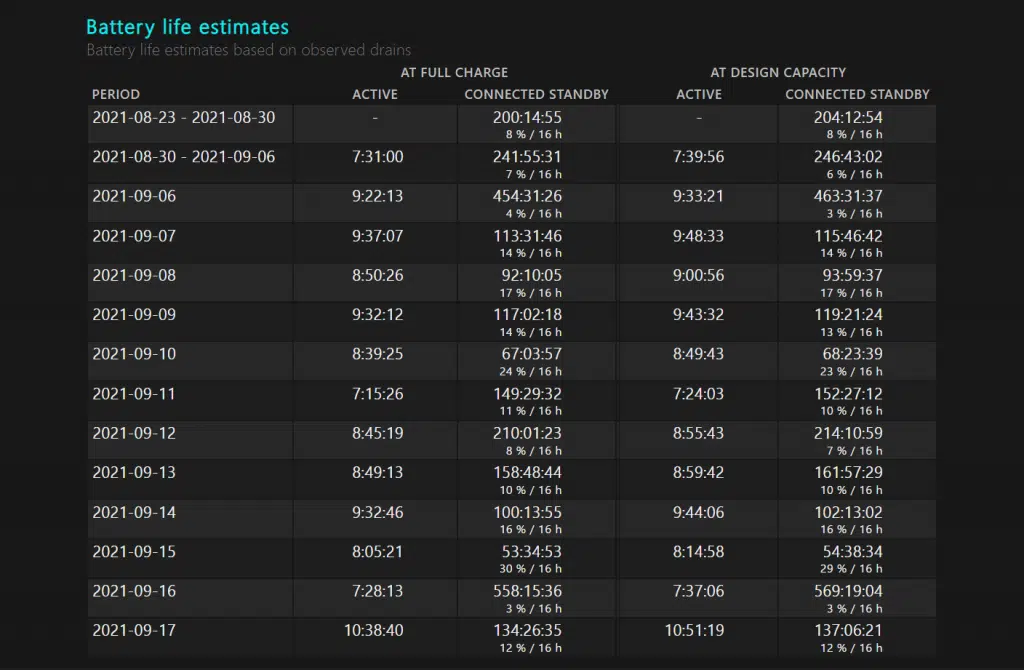Select active time 10:38:40
Image resolution: width=1024 pixels, height=670 pixels.
374,630
